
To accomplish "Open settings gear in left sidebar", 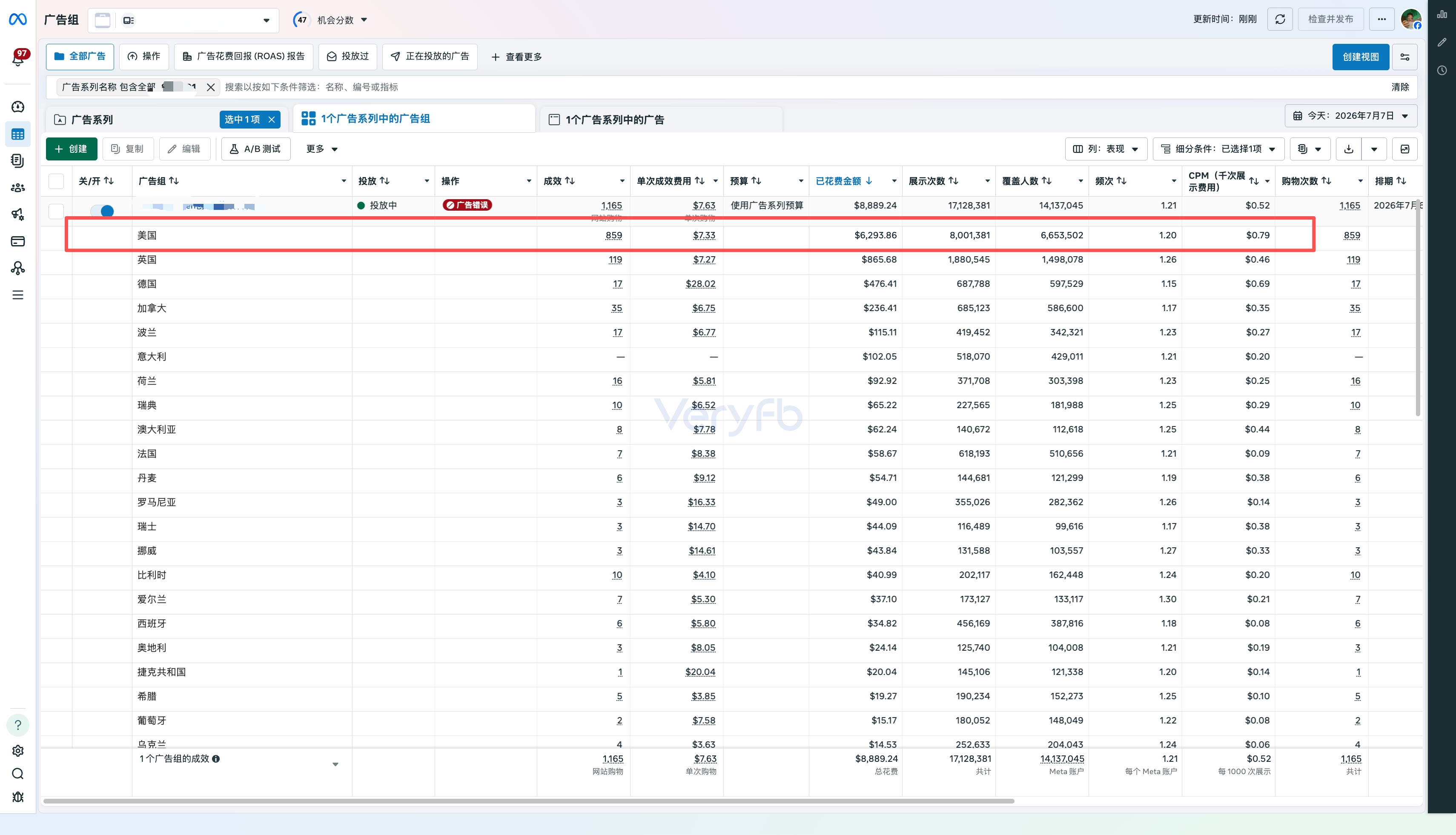I will 18,751.
